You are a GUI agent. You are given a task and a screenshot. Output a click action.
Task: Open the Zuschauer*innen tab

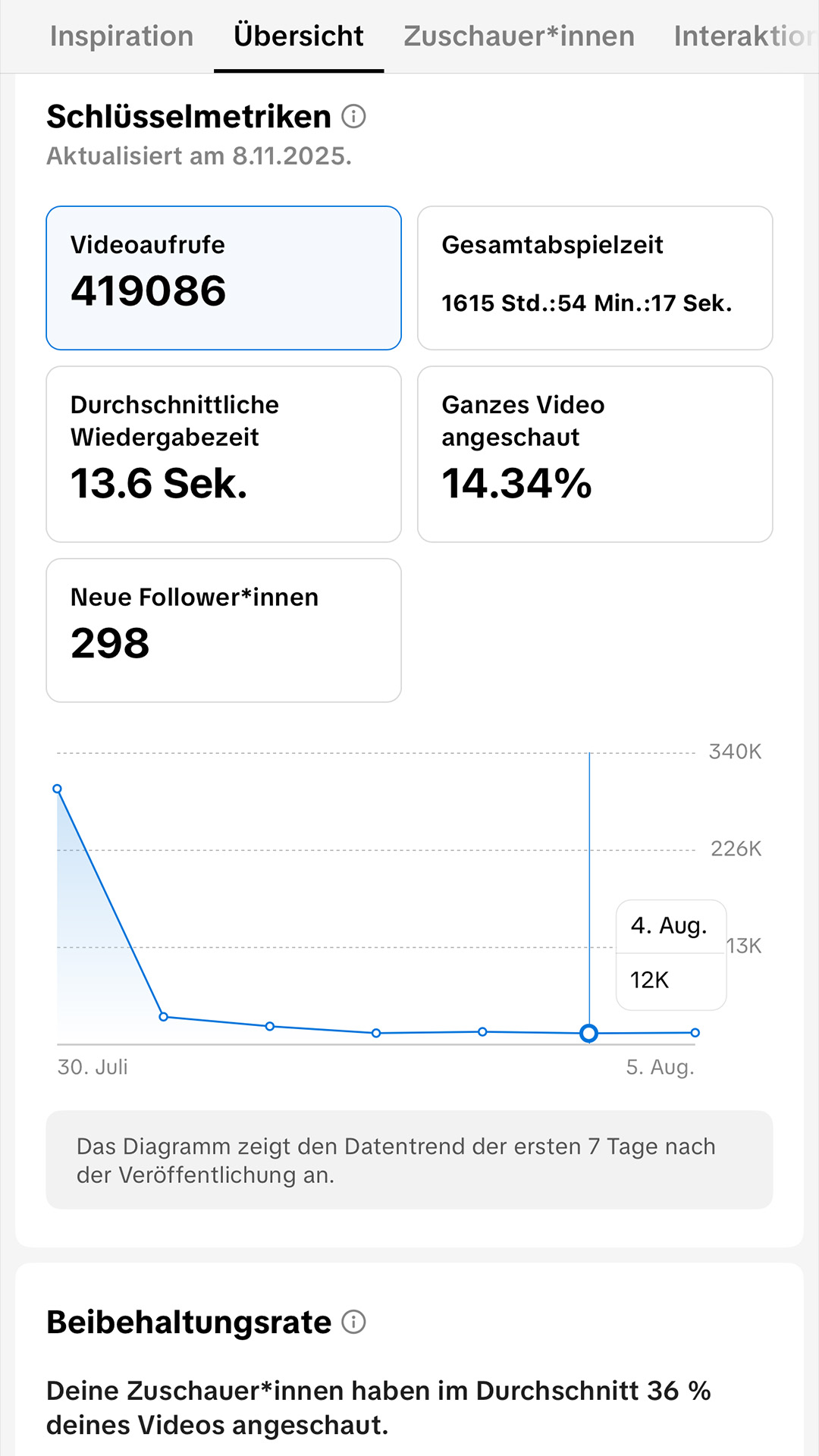coord(519,36)
